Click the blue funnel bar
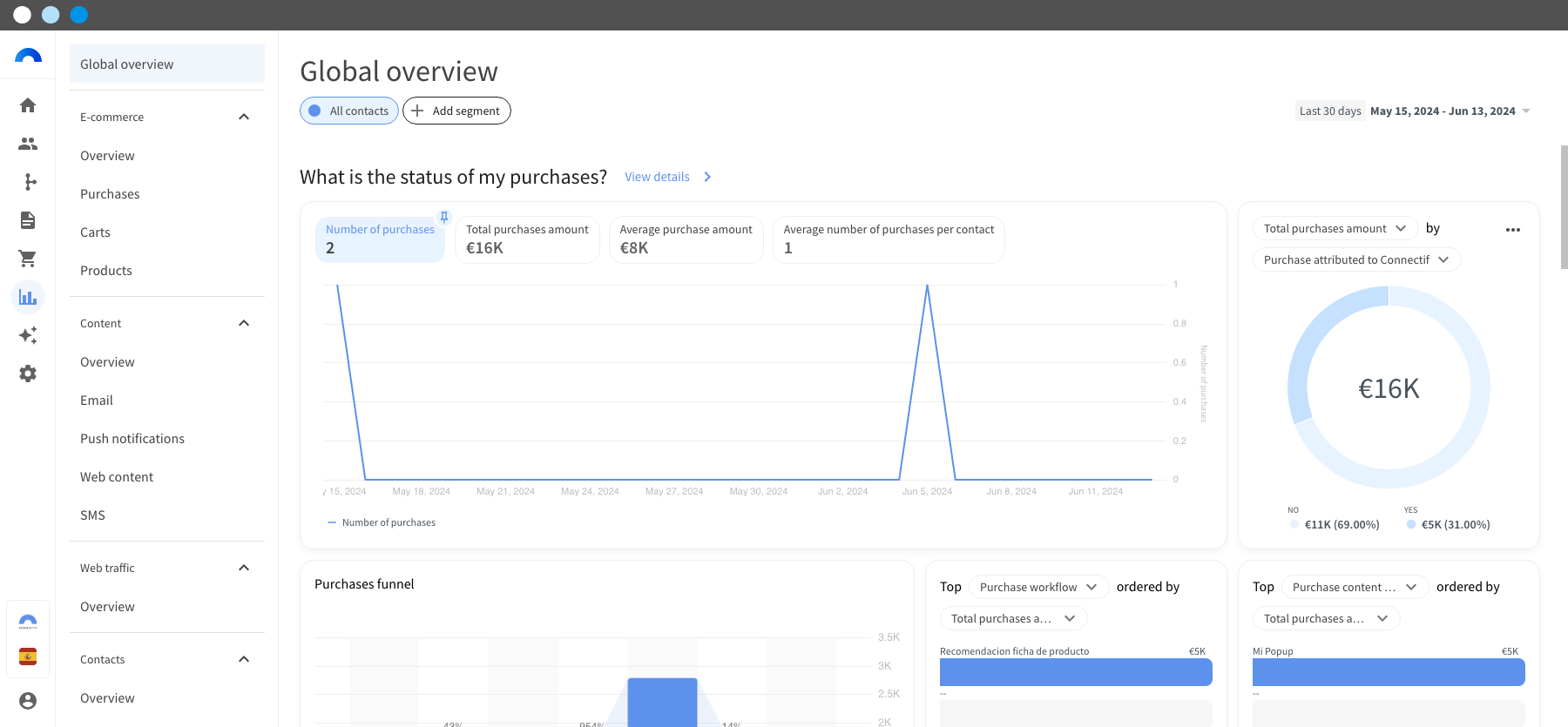 [x=662, y=702]
